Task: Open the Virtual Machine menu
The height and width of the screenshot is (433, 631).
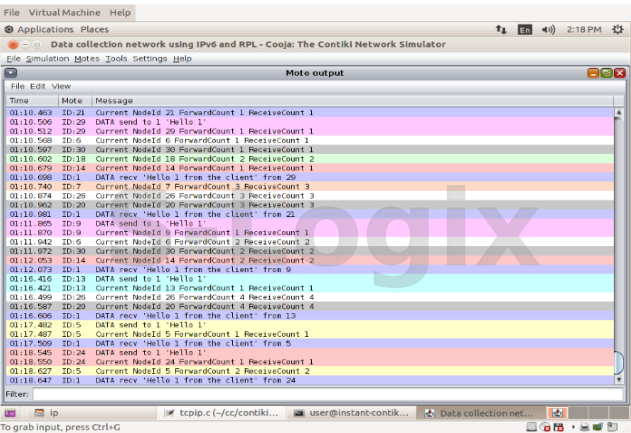Action: 64,12
